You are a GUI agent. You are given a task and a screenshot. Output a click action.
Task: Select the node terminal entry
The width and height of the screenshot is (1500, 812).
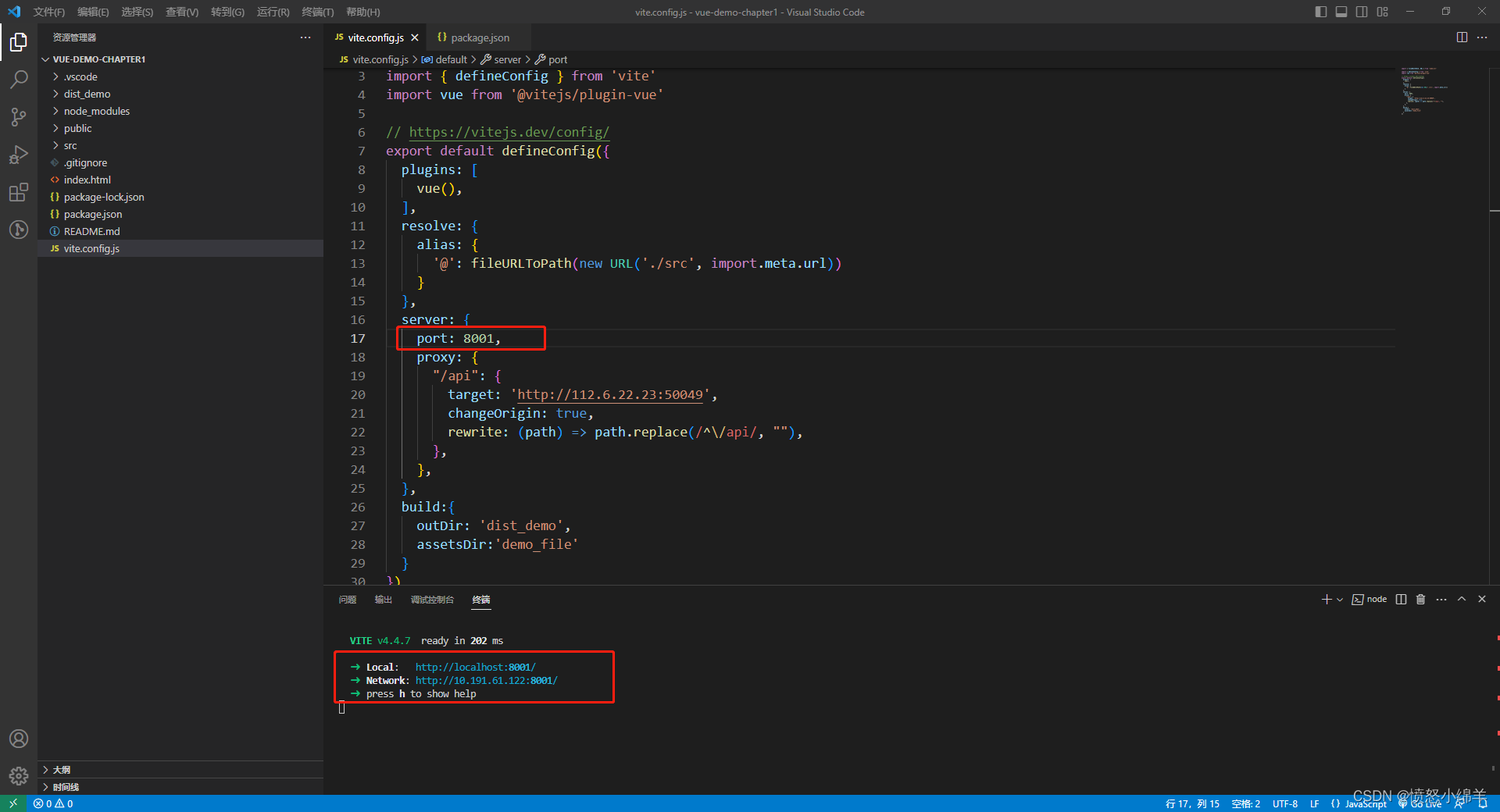tap(1370, 599)
